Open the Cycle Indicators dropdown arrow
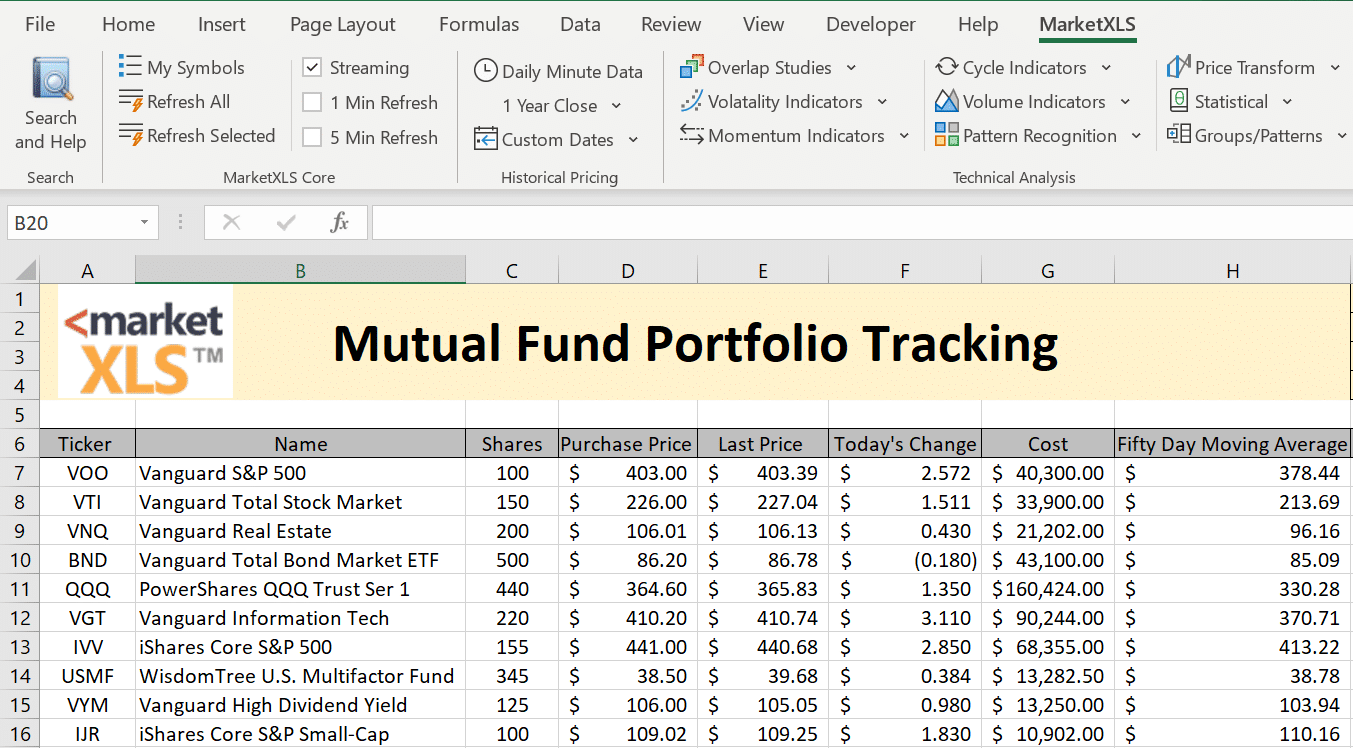Viewport: 1353px width, 748px height. [x=1106, y=68]
